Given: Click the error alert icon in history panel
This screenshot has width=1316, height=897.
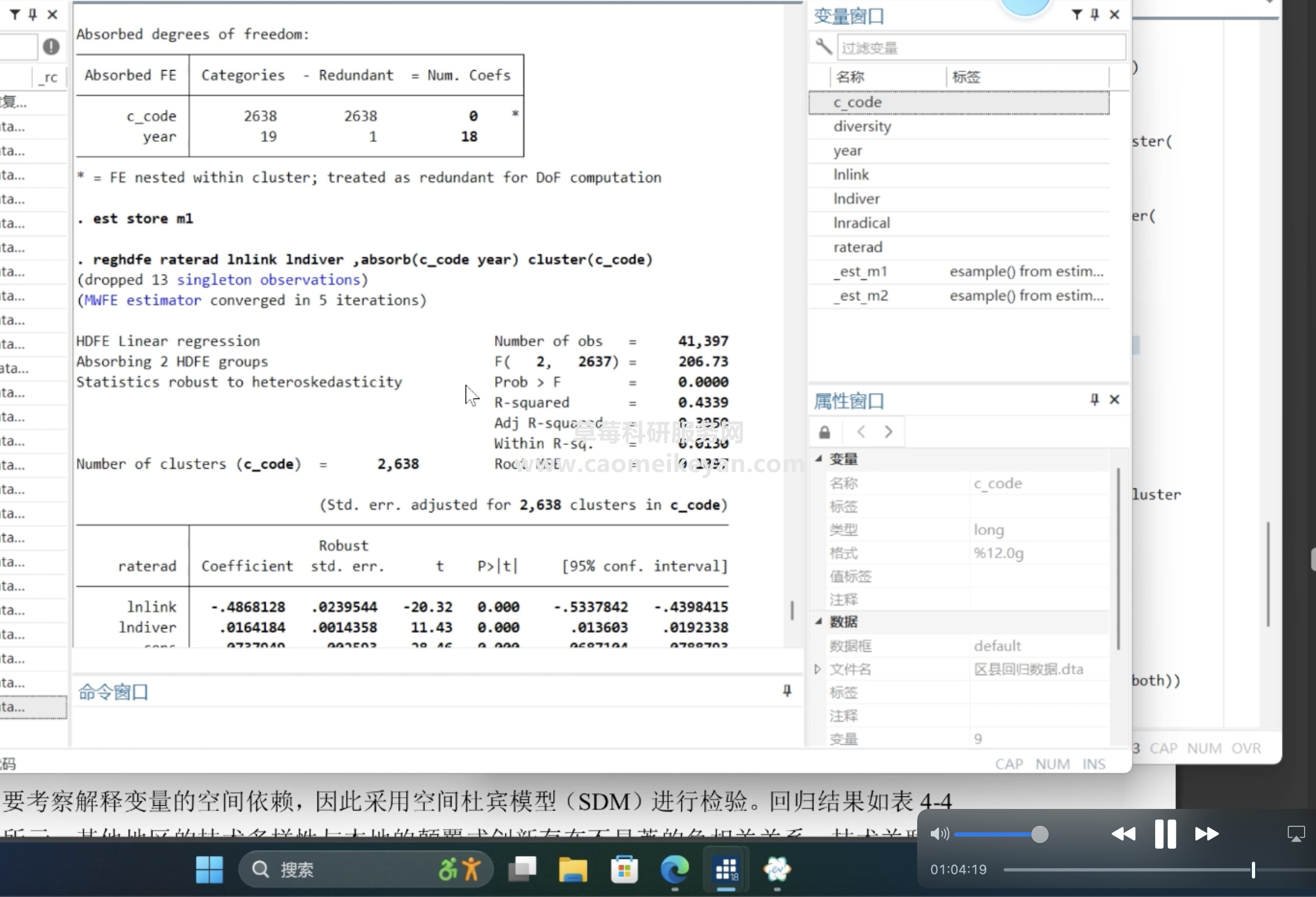Looking at the screenshot, I should [51, 46].
